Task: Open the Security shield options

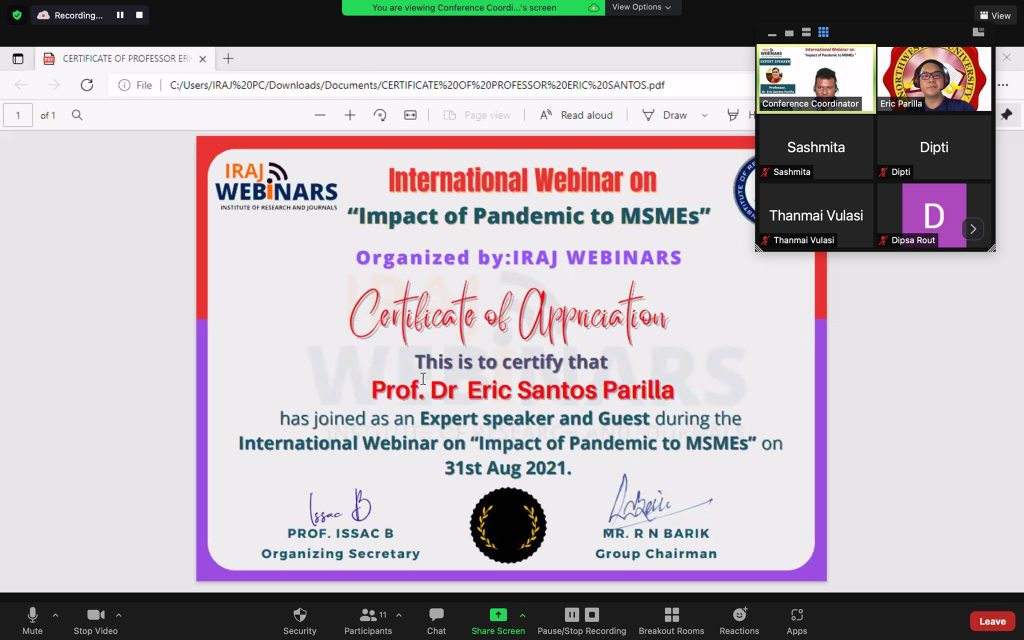Action: coord(299,620)
